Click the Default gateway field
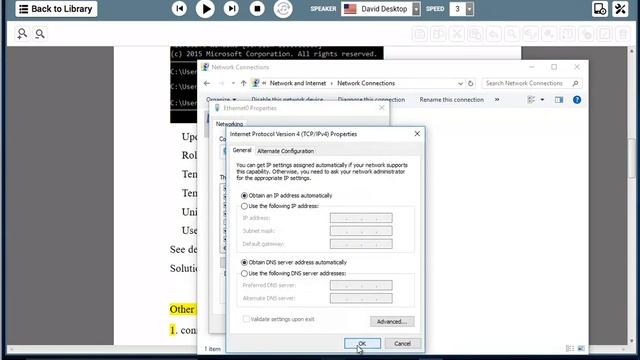 pos(361,244)
